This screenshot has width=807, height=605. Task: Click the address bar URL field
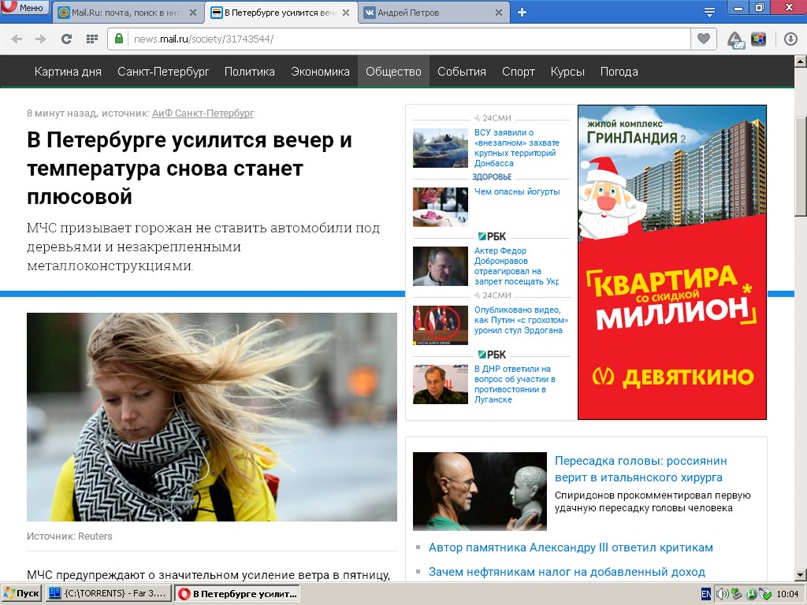tap(400, 39)
